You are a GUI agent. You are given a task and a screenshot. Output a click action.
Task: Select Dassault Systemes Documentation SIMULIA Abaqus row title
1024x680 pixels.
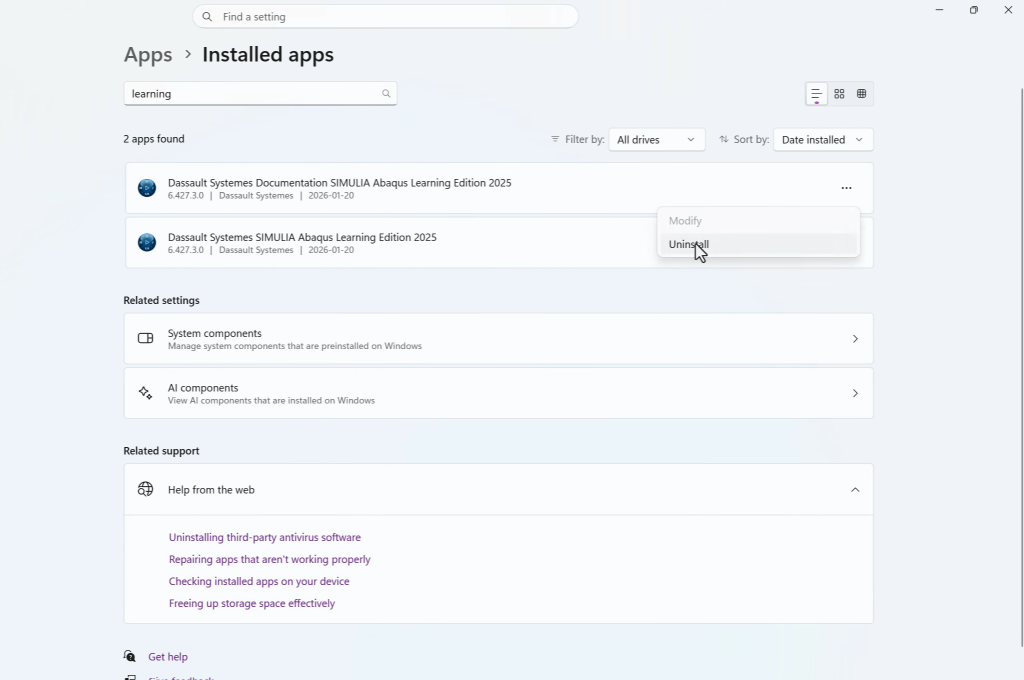point(340,183)
